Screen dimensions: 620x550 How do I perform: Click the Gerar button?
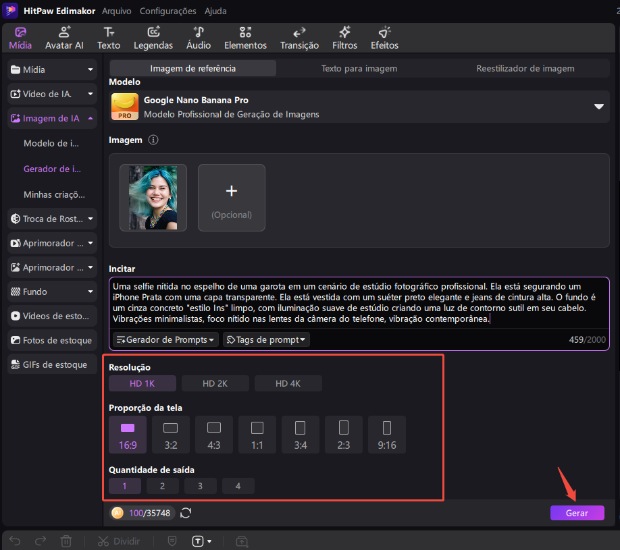pos(577,512)
